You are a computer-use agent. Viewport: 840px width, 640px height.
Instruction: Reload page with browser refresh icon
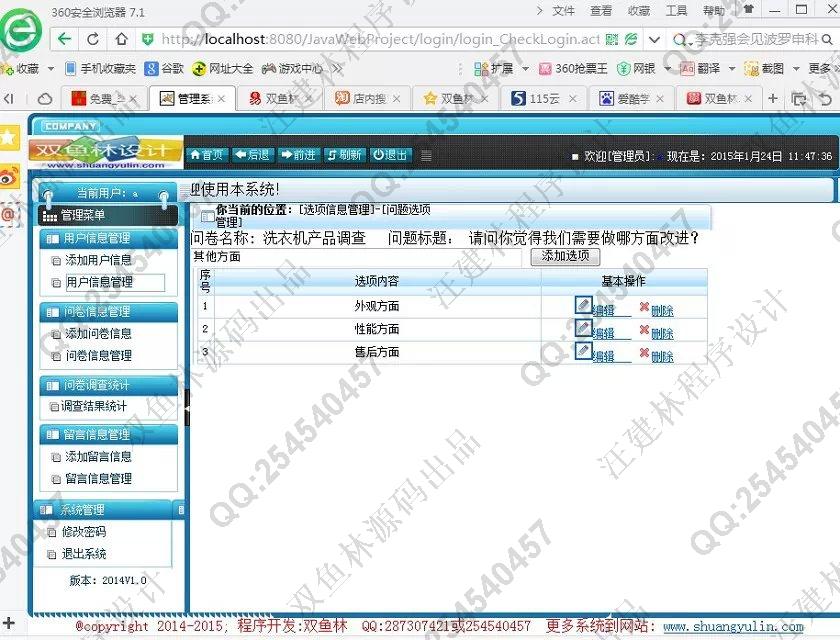93,39
